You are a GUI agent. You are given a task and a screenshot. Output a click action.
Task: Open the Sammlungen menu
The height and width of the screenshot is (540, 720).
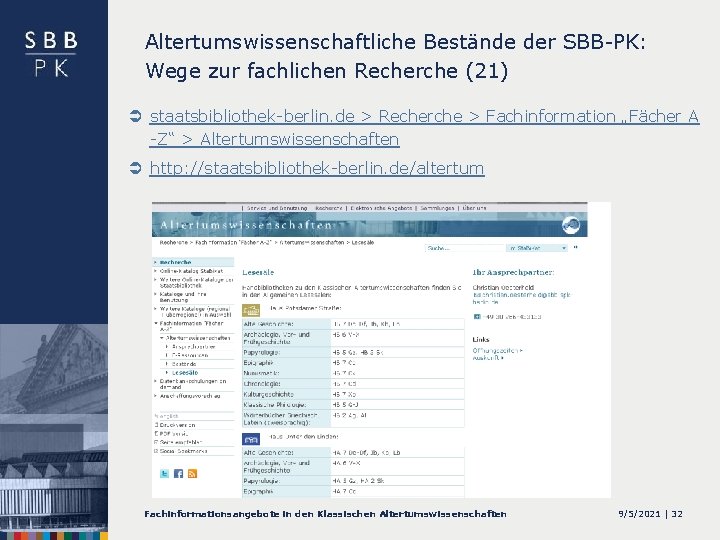(x=437, y=208)
